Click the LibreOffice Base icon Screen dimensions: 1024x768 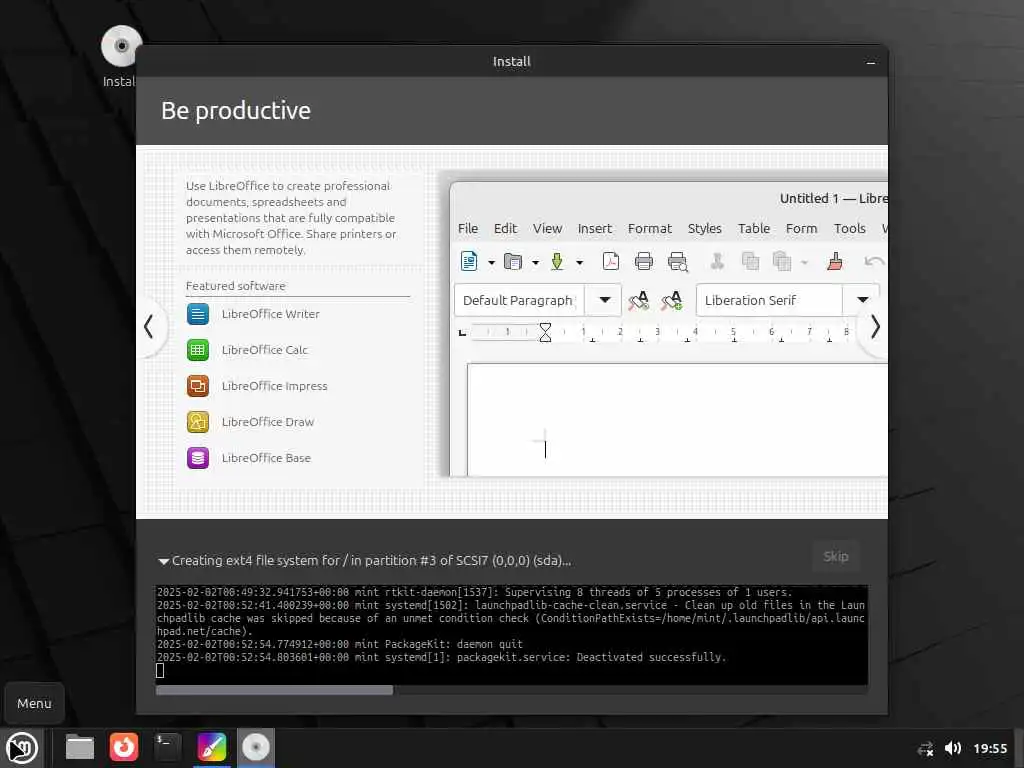tap(198, 458)
